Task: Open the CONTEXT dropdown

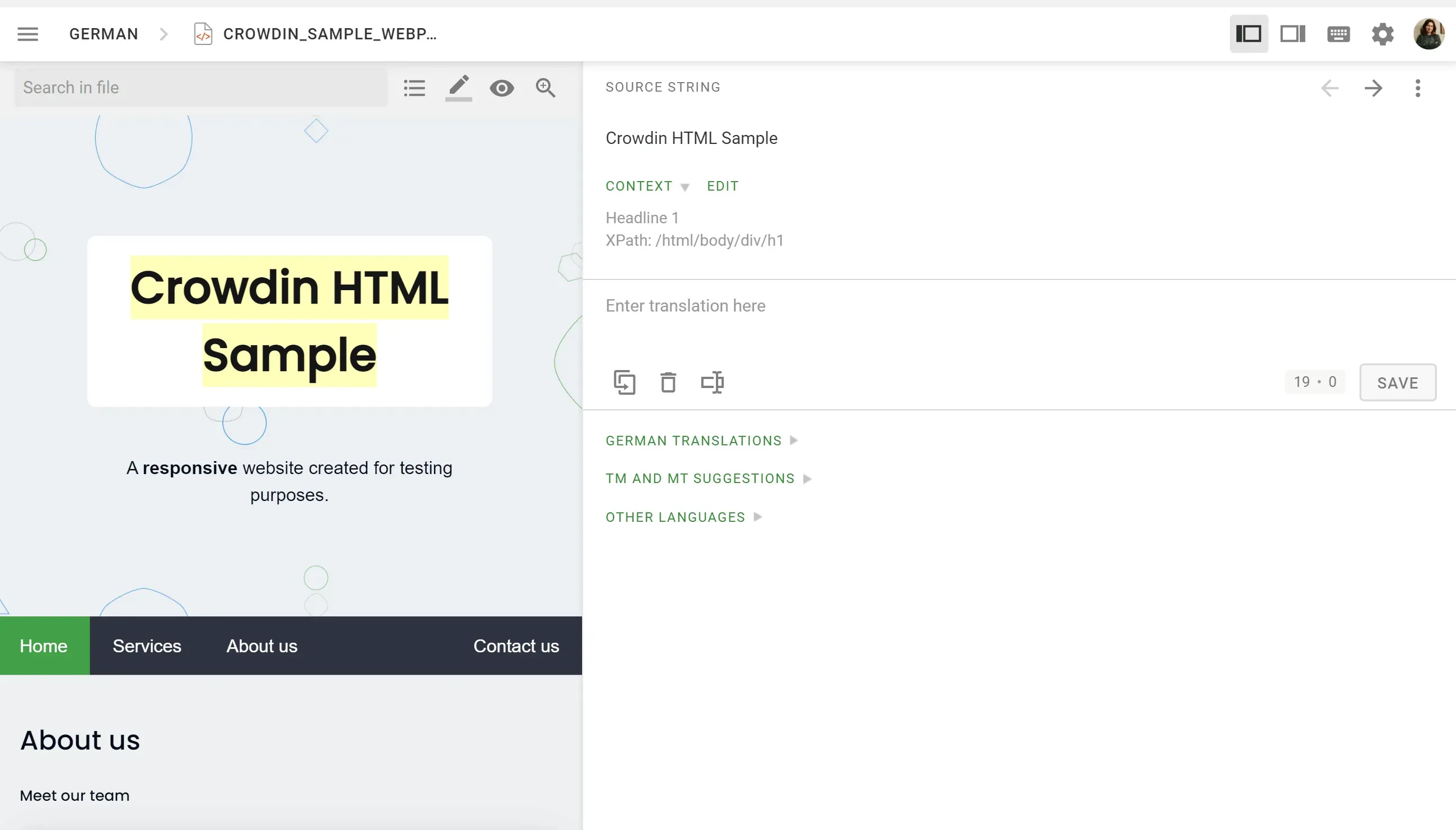Action: point(646,186)
